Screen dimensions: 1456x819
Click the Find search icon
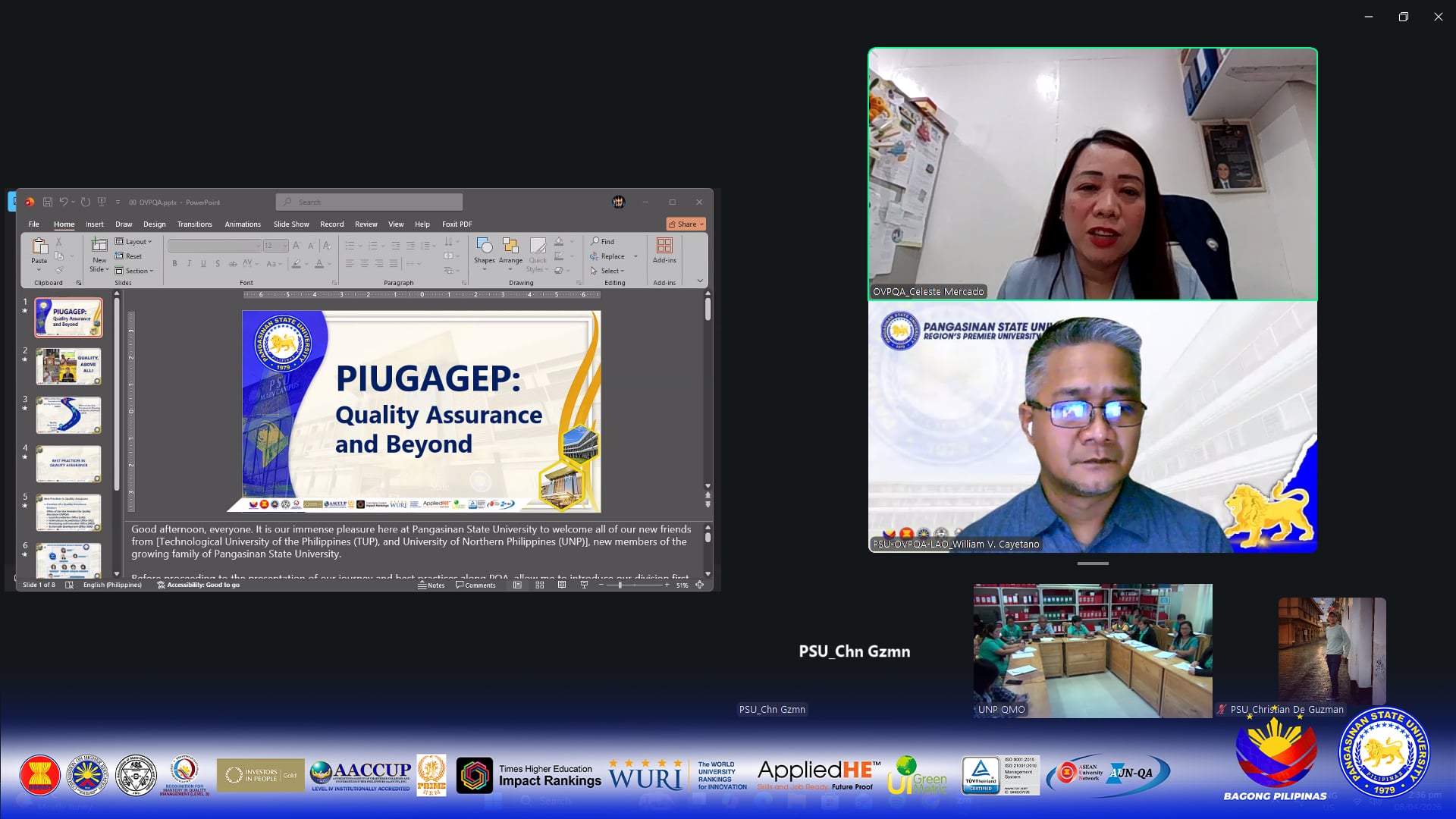(603, 242)
